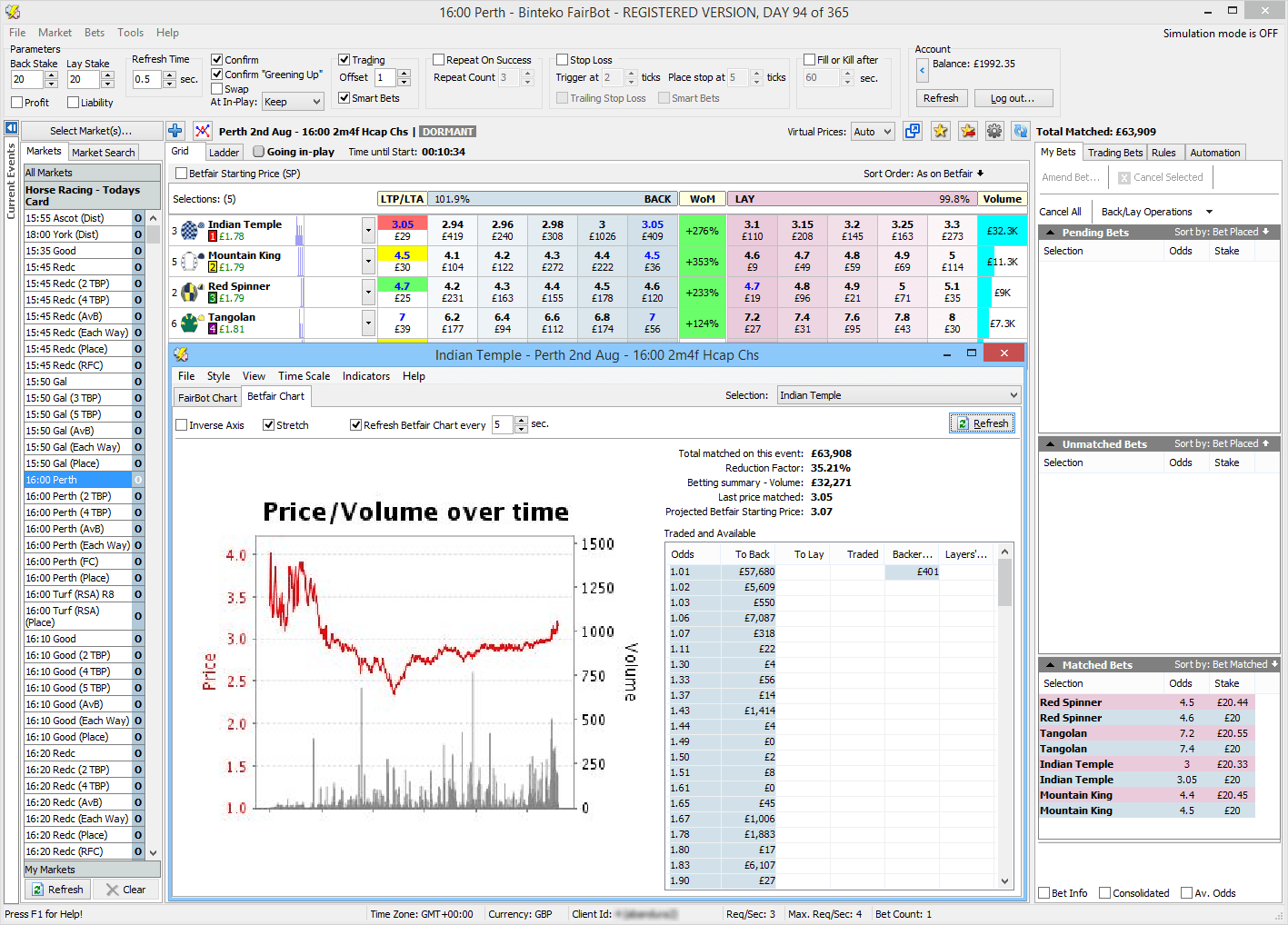Open market settings via gear icon
Image resolution: width=1288 pixels, height=925 pixels.
coord(994,131)
